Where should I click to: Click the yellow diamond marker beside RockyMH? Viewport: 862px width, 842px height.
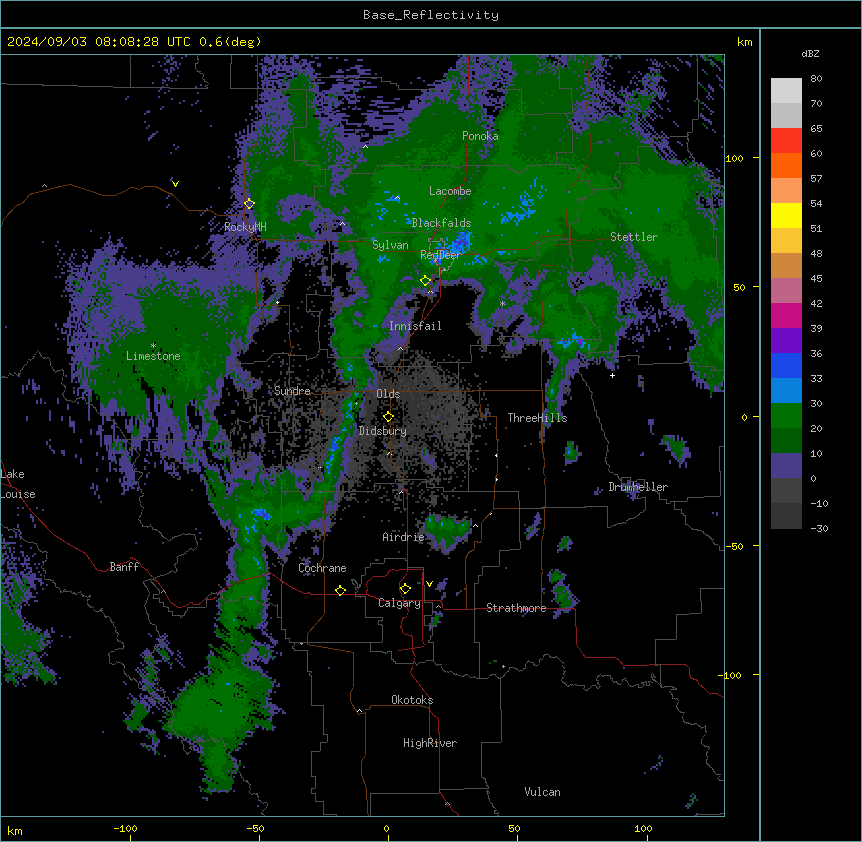point(249,204)
